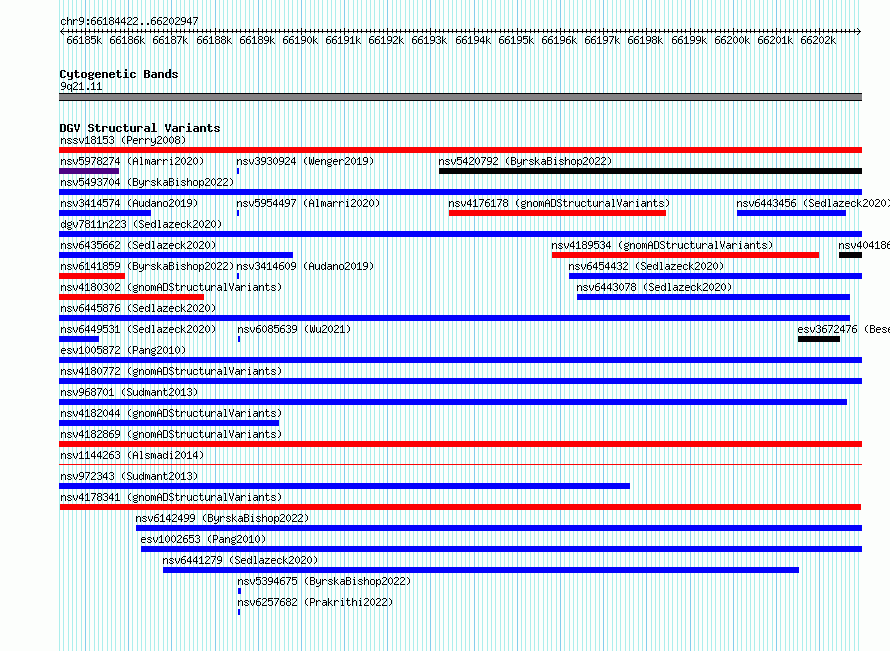
Task: Select the purple nsv5978274 Almarri2020 bar
Action: (89, 171)
